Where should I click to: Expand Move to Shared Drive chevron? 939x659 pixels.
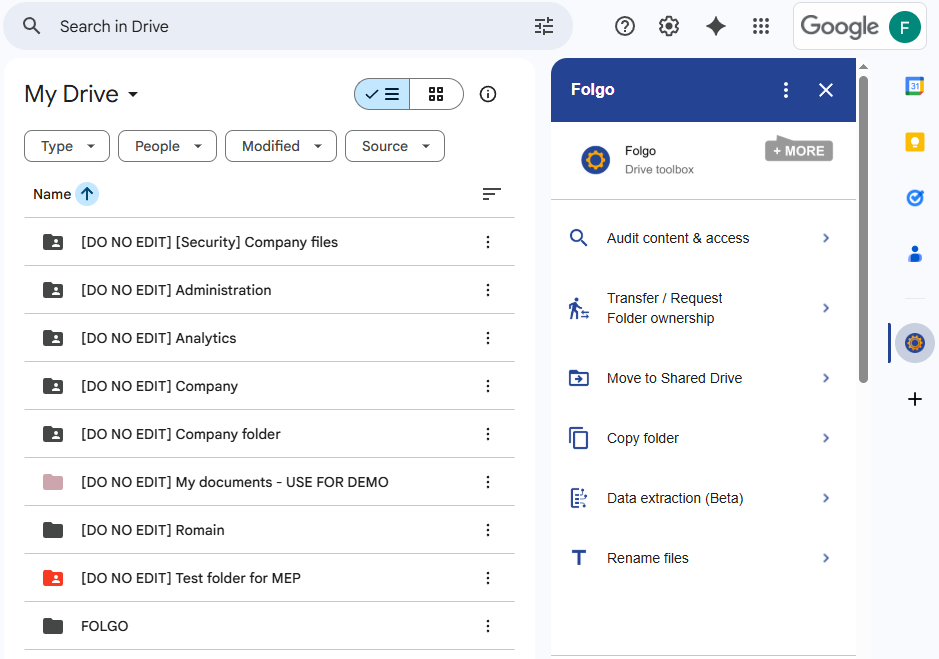click(826, 378)
